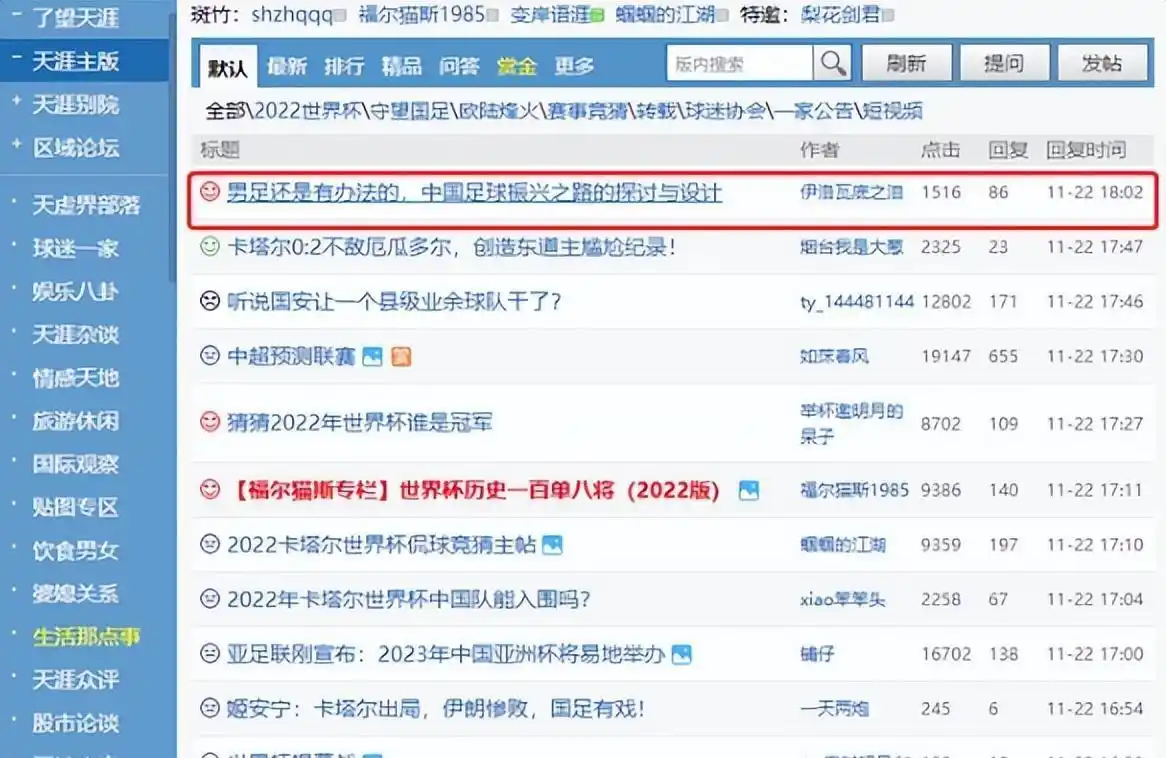Screen dimensions: 1166x758
Task: Click the image icon beside 亚足联刚宣布 thread
Action: (x=683, y=655)
